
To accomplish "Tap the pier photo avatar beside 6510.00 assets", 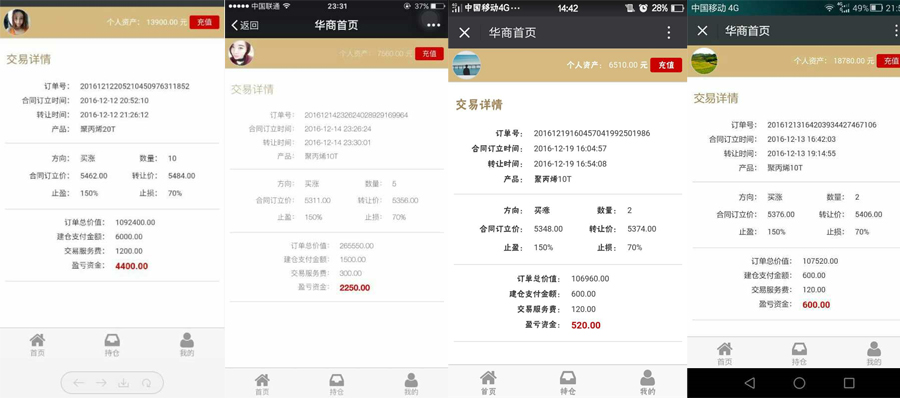I will coord(466,65).
